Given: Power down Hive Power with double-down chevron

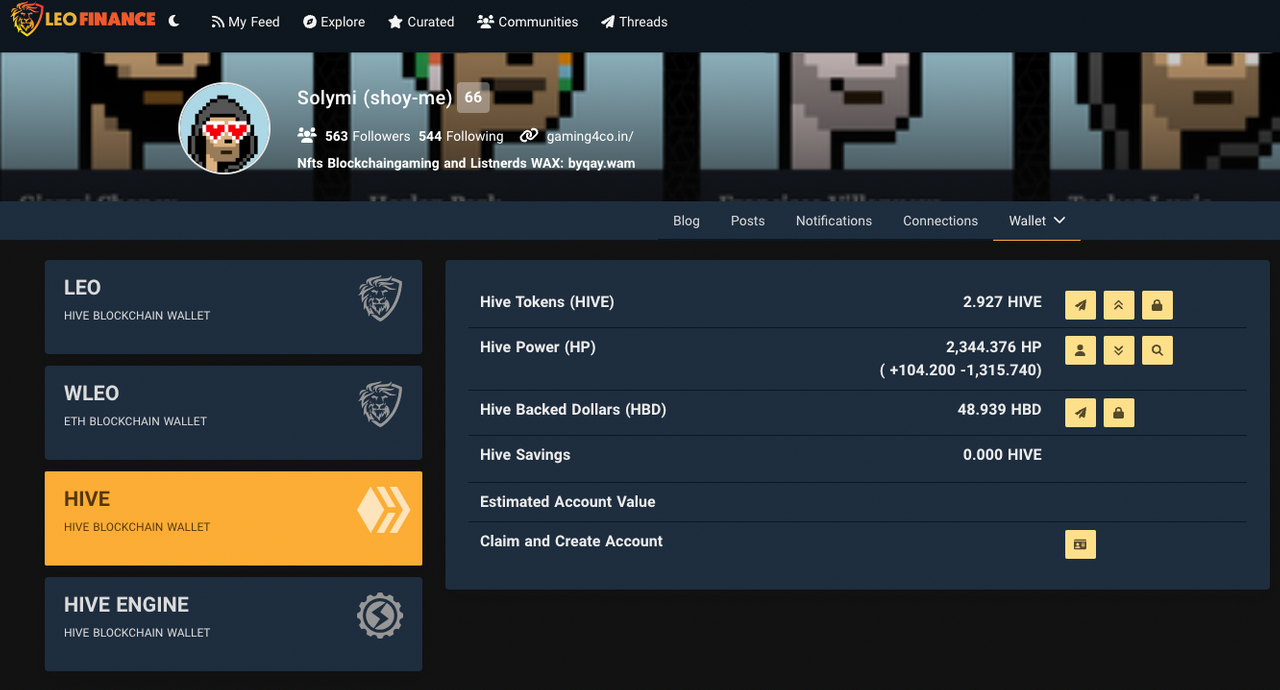Looking at the screenshot, I should pyautogui.click(x=1119, y=350).
